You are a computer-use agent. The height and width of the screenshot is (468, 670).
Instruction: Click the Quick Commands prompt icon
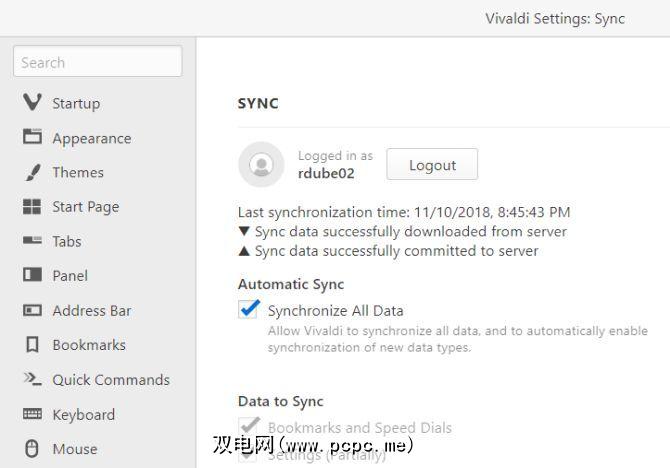coord(32,379)
